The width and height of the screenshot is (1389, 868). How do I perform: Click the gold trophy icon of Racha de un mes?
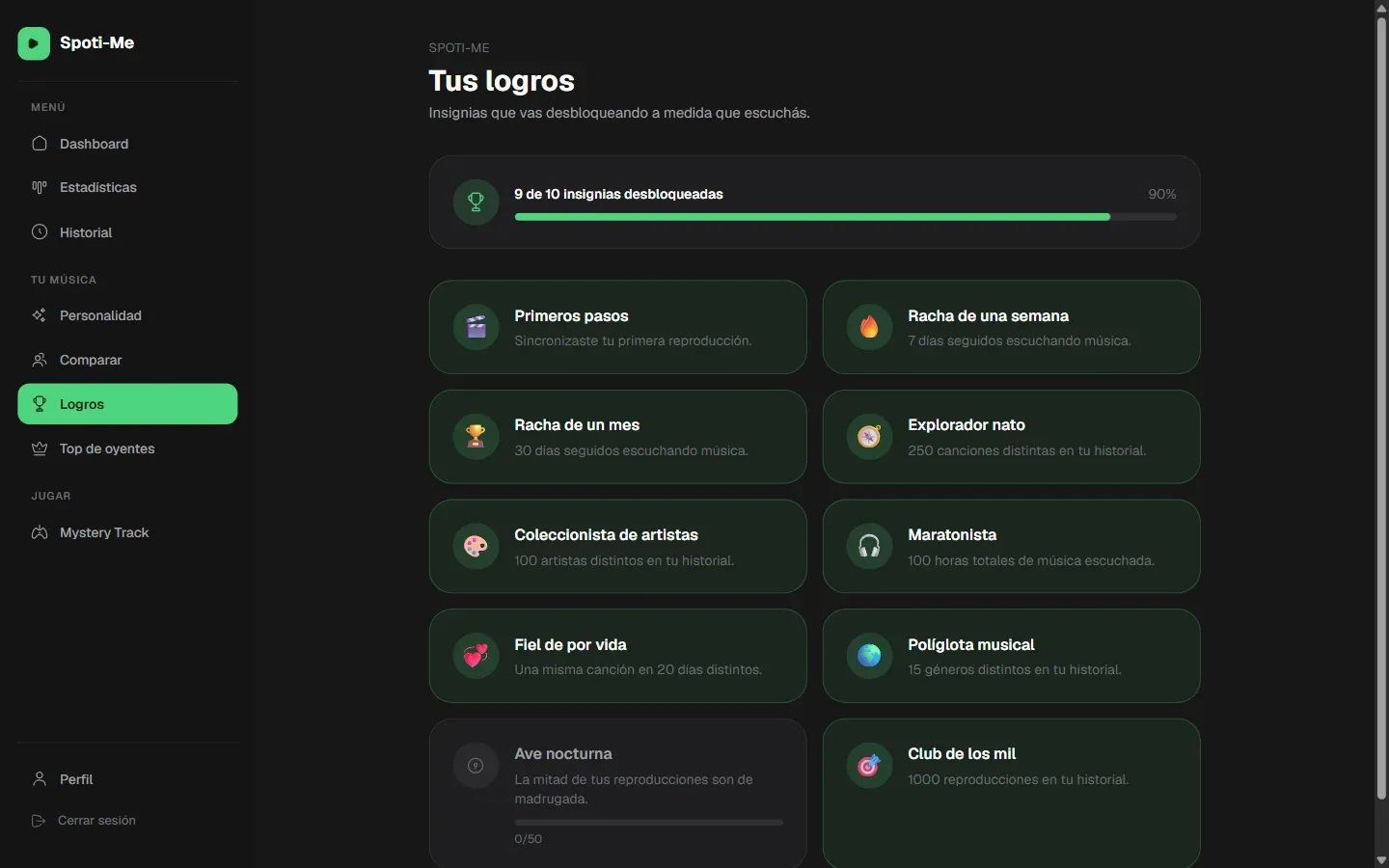tap(476, 437)
